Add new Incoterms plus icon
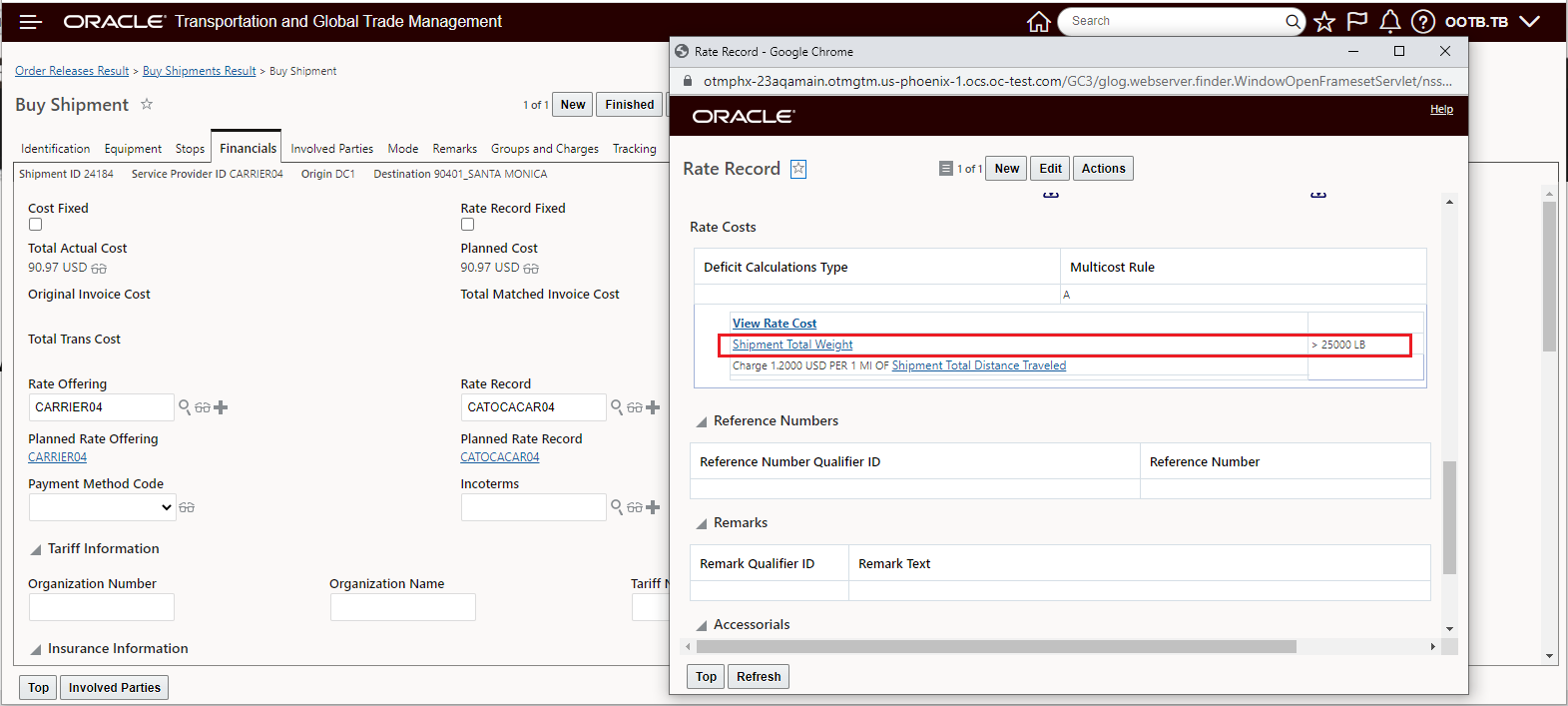Screen dimensions: 1568x706 [x=653, y=507]
